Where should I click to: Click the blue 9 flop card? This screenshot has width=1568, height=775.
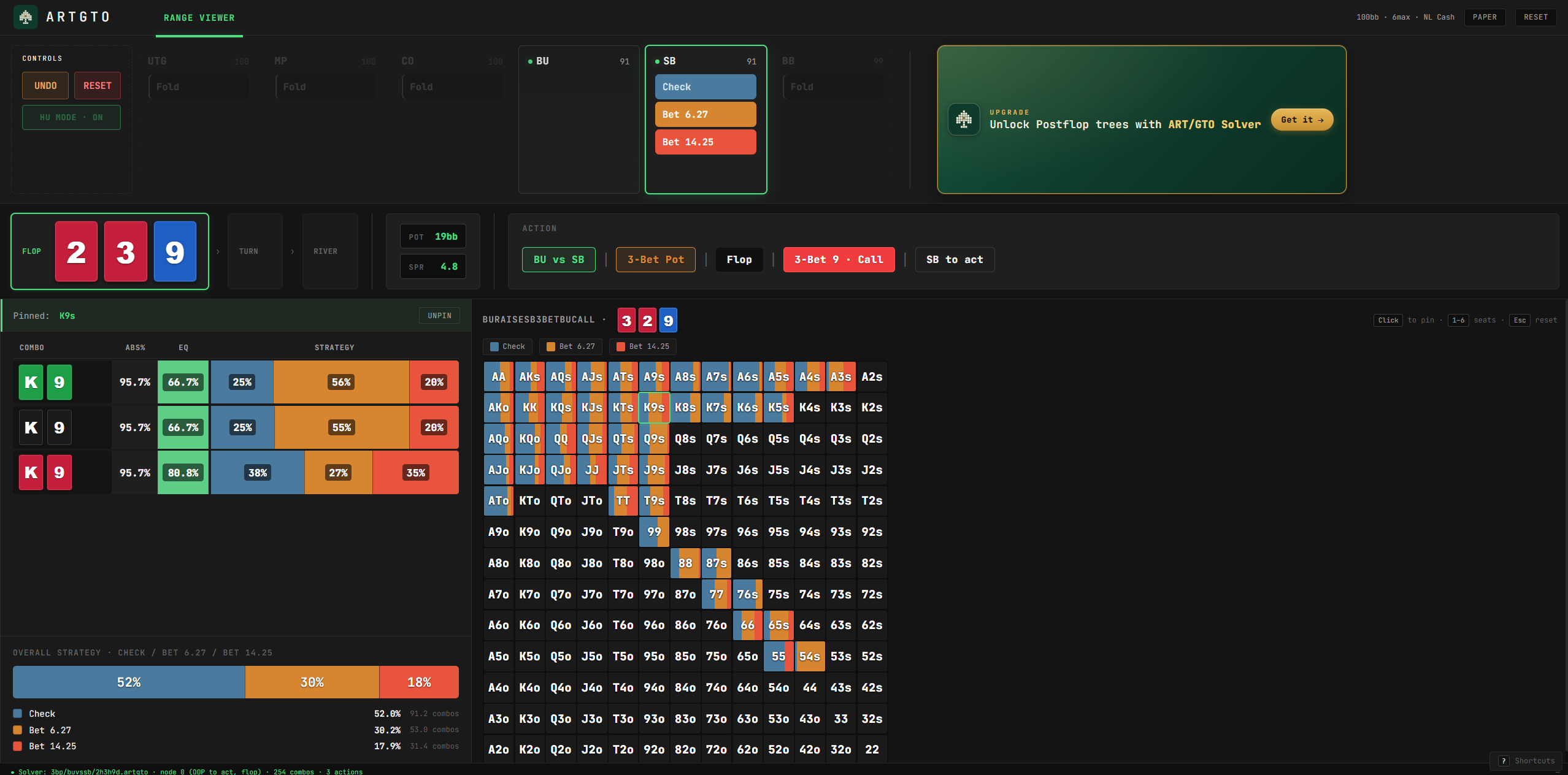coord(175,251)
